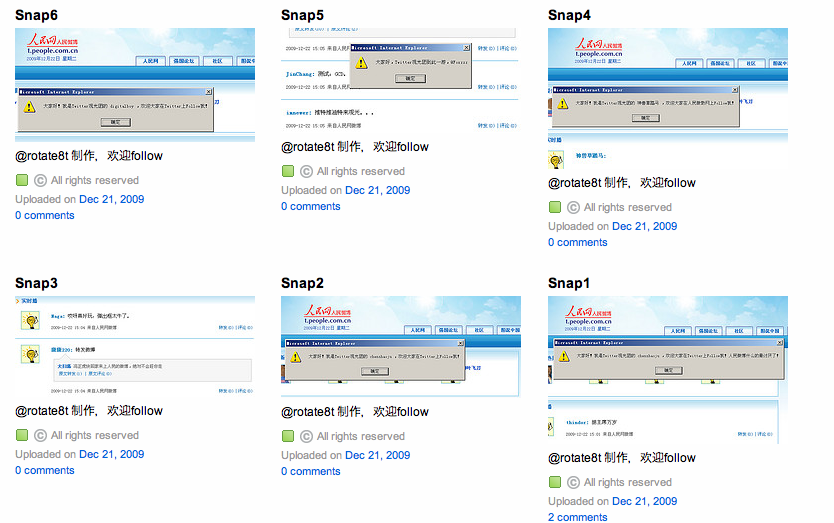Image resolution: width=834 pixels, height=523 pixels.
Task: Open the '2 comments' link under Snap1
Action: [577, 517]
